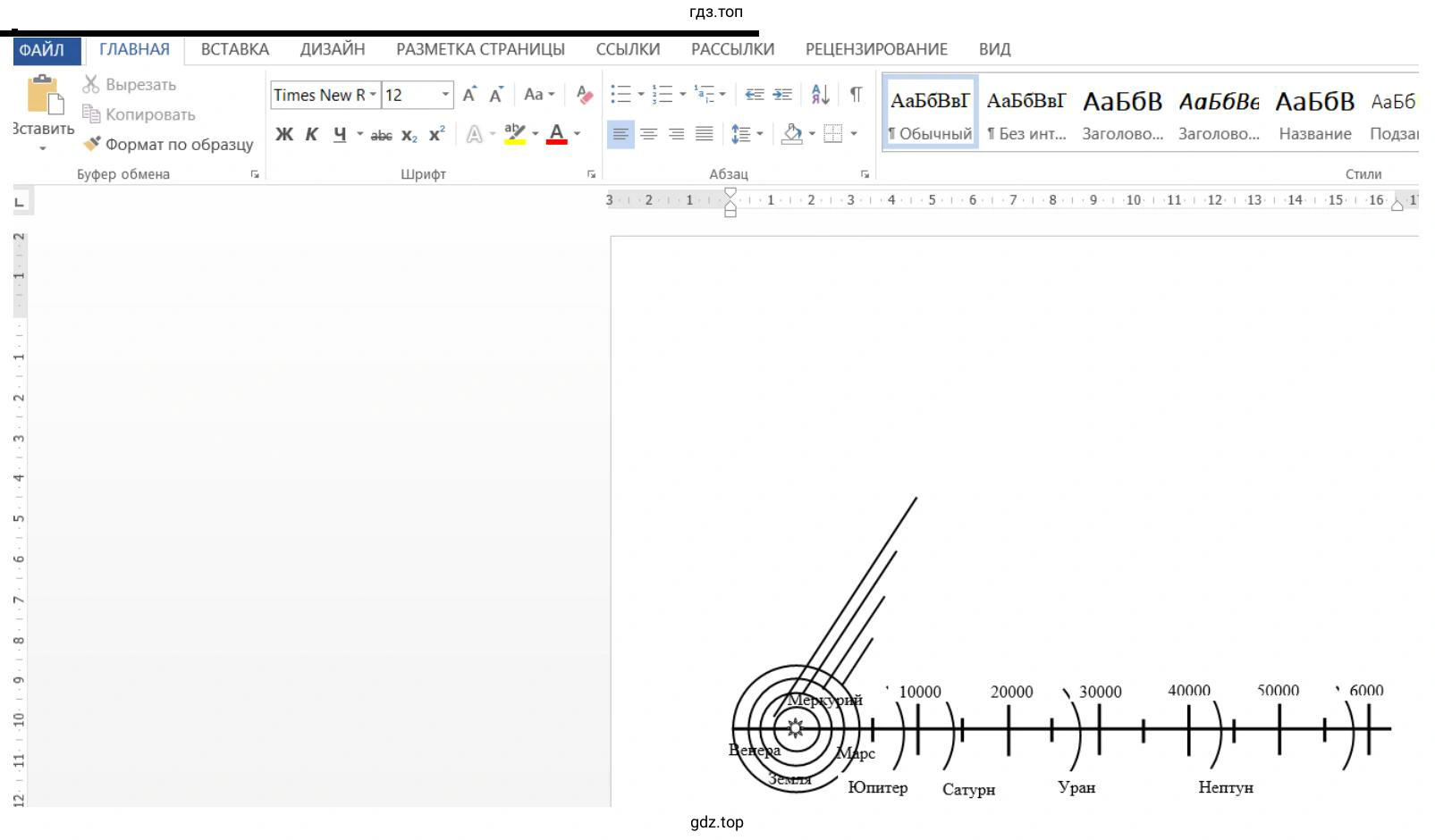Align text right
The image size is (1435, 840).
tap(677, 134)
